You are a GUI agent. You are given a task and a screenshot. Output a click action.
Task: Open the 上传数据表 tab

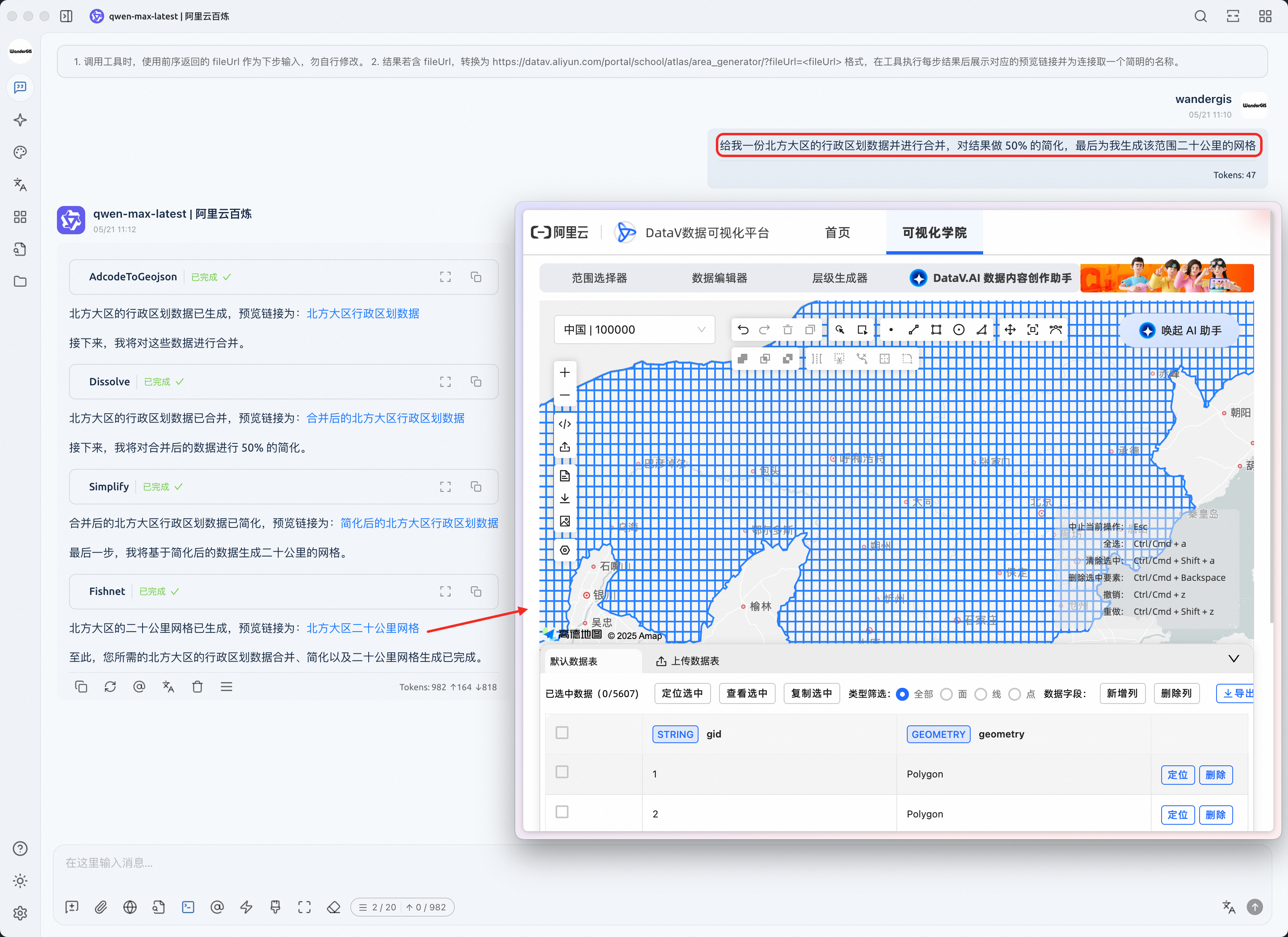pos(688,661)
